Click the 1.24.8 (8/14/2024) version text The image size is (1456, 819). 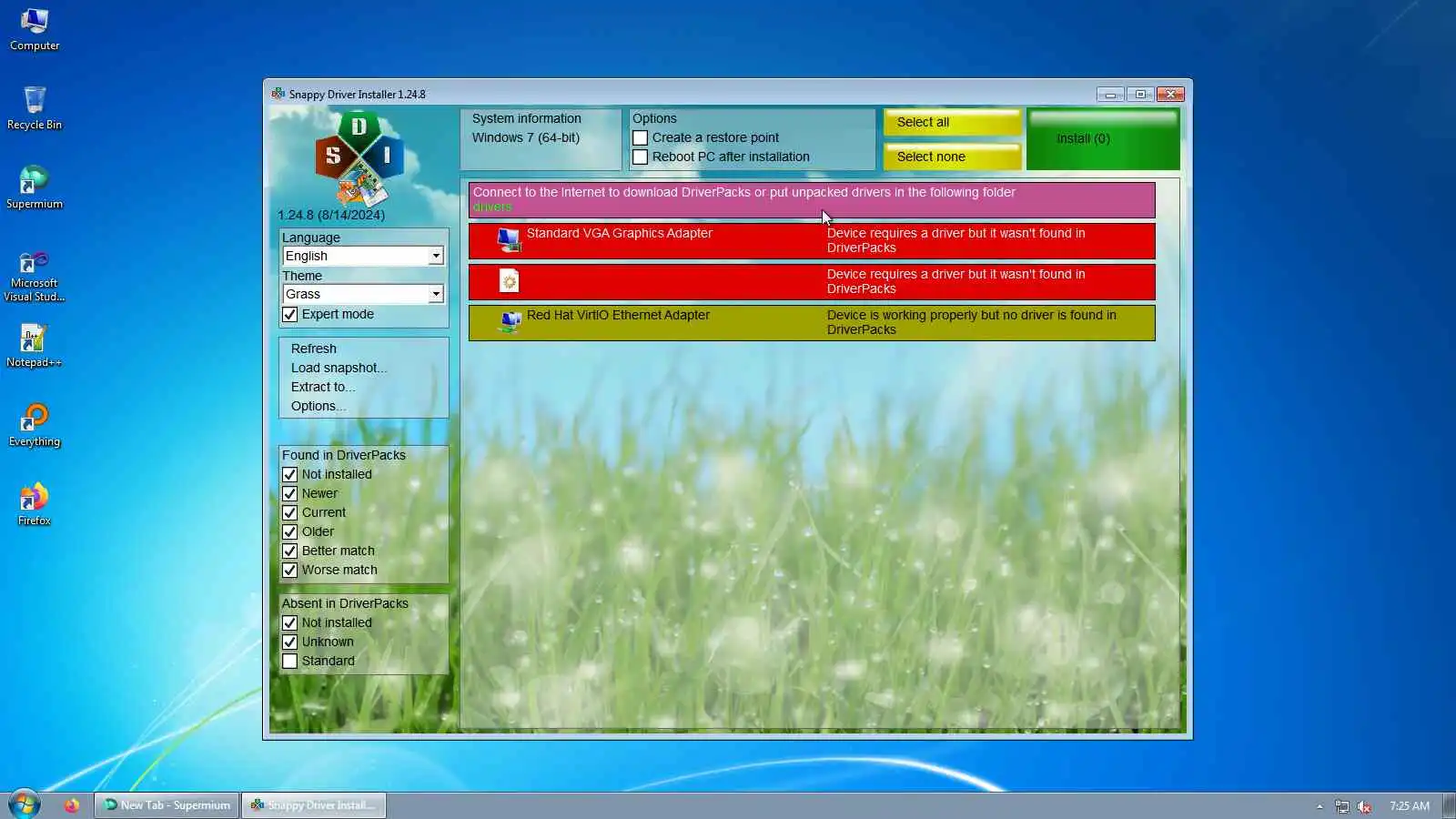(331, 216)
